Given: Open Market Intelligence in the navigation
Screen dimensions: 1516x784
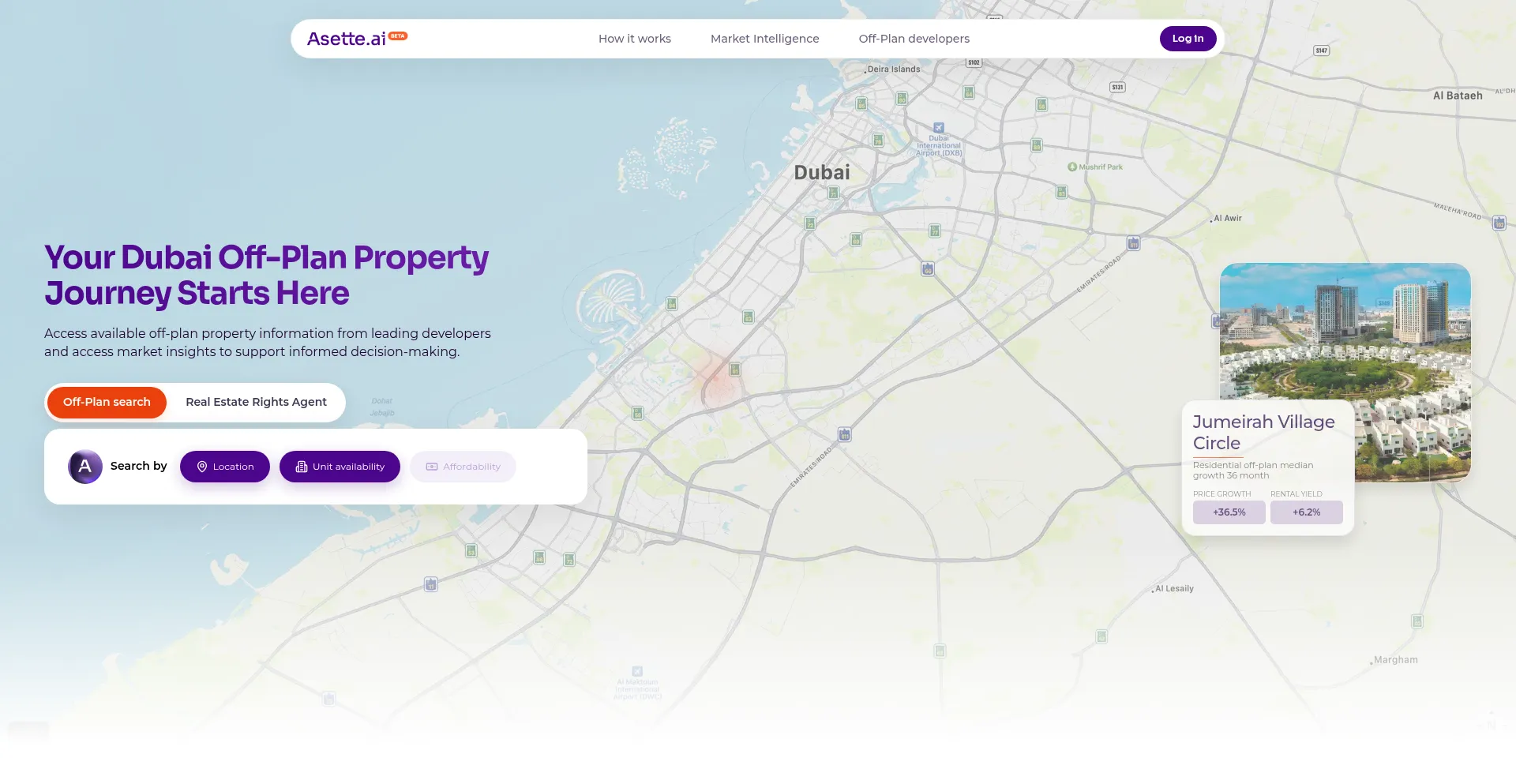Looking at the screenshot, I should pos(765,39).
